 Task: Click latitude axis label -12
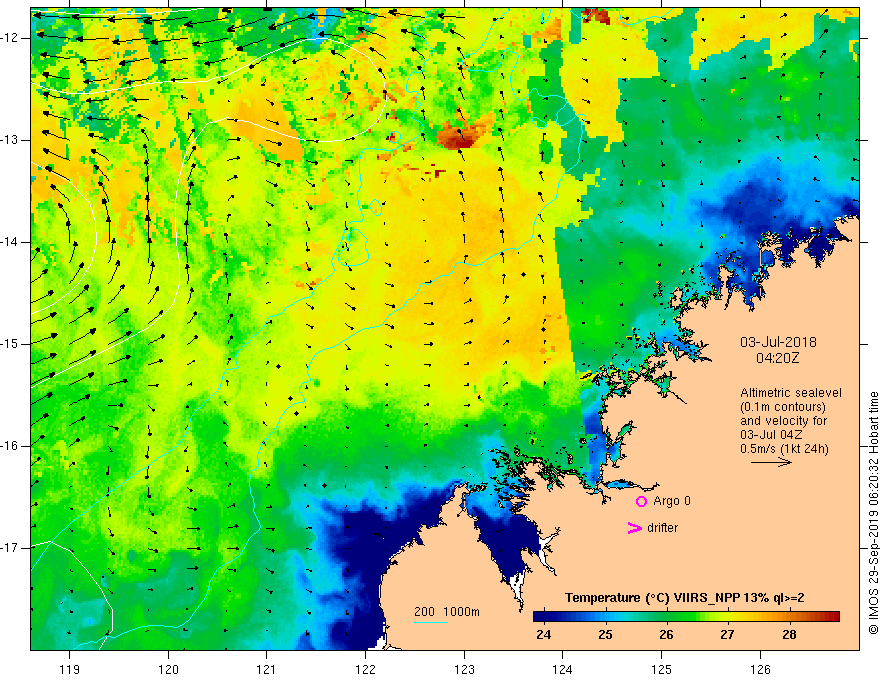click(10, 38)
